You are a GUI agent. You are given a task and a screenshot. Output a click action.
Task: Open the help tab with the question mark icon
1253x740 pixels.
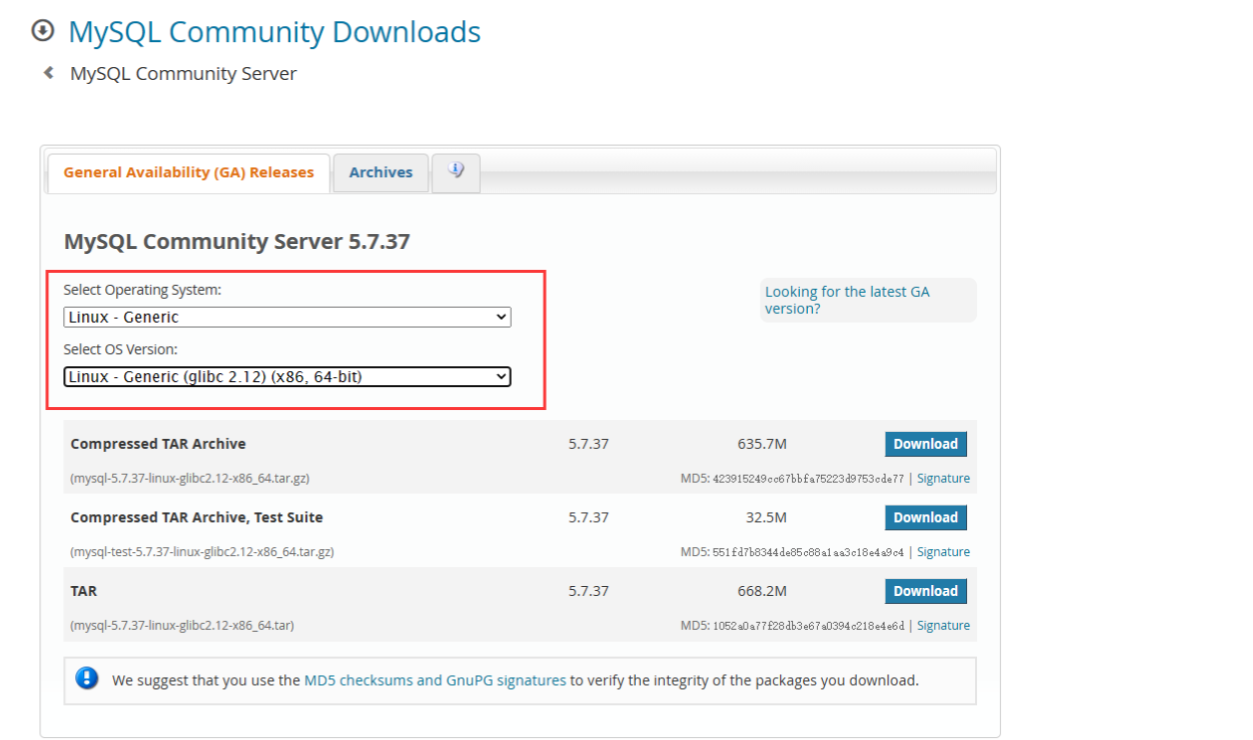pyautogui.click(x=456, y=171)
